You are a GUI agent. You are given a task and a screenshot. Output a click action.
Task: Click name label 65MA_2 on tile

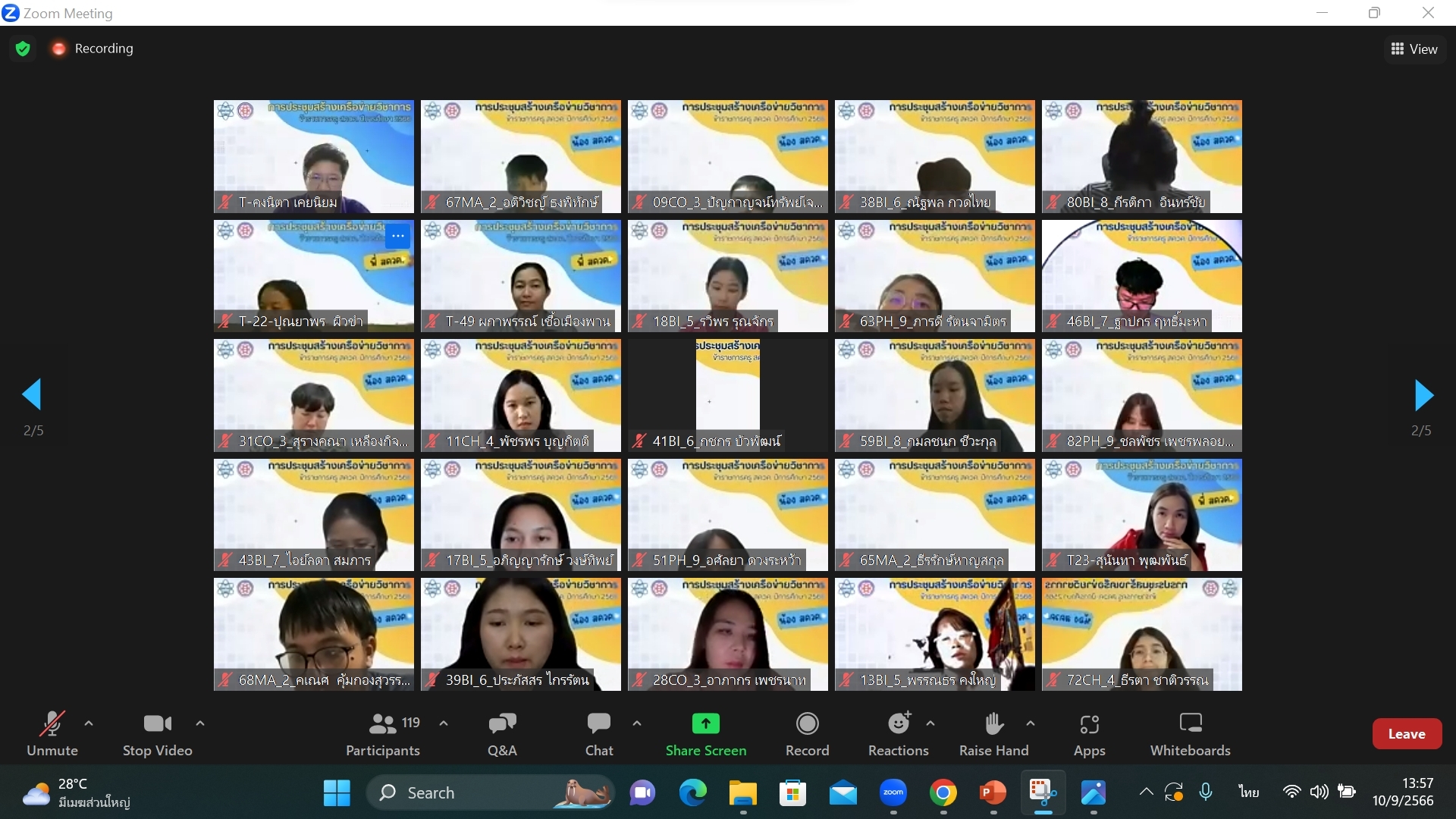tap(931, 560)
